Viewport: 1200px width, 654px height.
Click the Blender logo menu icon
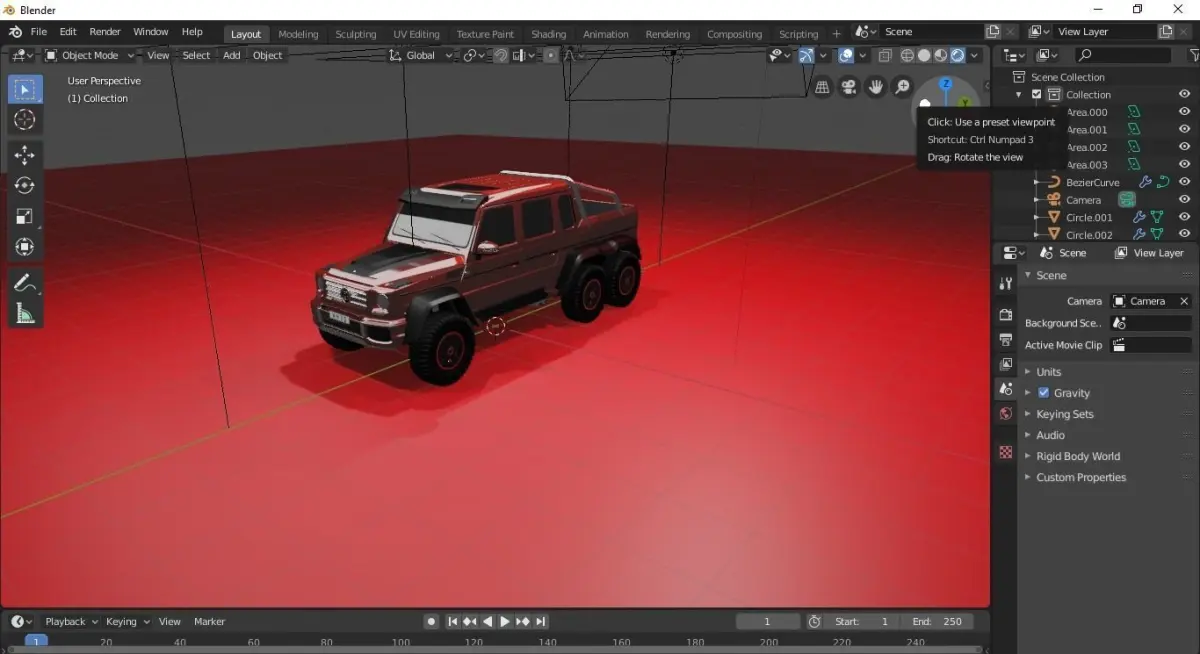tap(15, 32)
